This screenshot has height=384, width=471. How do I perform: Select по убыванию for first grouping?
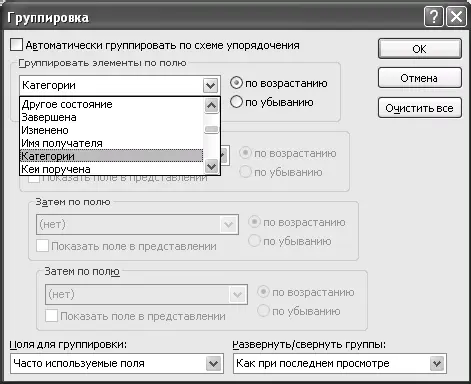(236, 102)
